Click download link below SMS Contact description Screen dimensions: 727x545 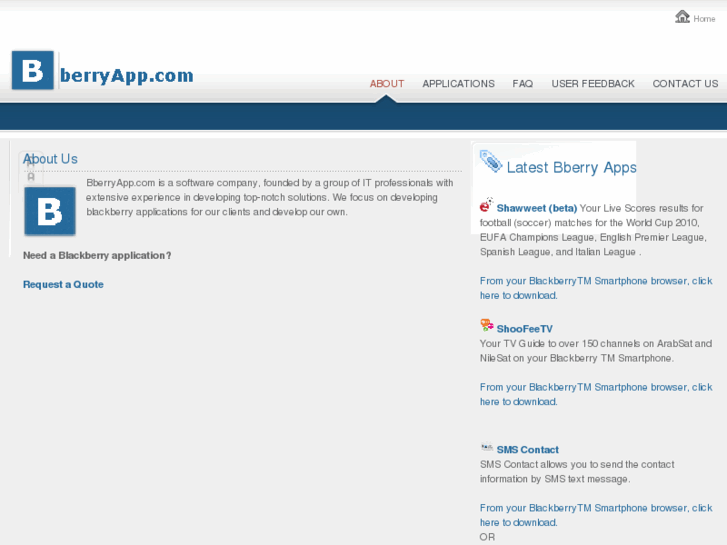point(596,515)
